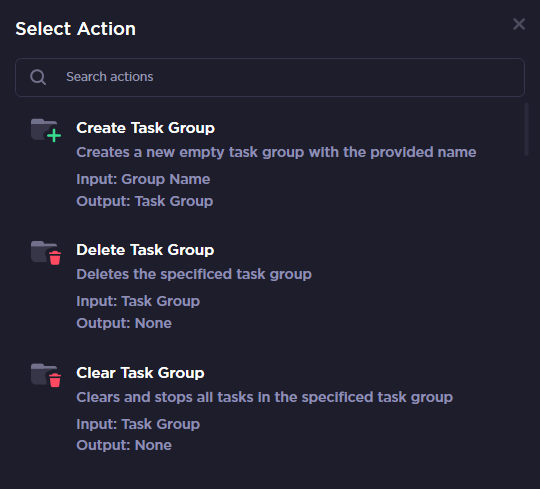Viewport: 540px width, 489px height.
Task: Click 'Output: None' under Delete Task Group
Action: pyautogui.click(x=124, y=323)
